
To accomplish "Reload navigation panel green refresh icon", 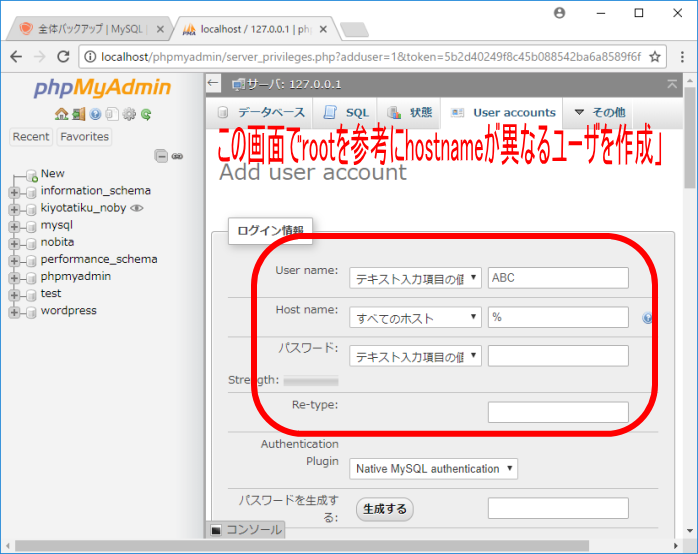I will [146, 114].
